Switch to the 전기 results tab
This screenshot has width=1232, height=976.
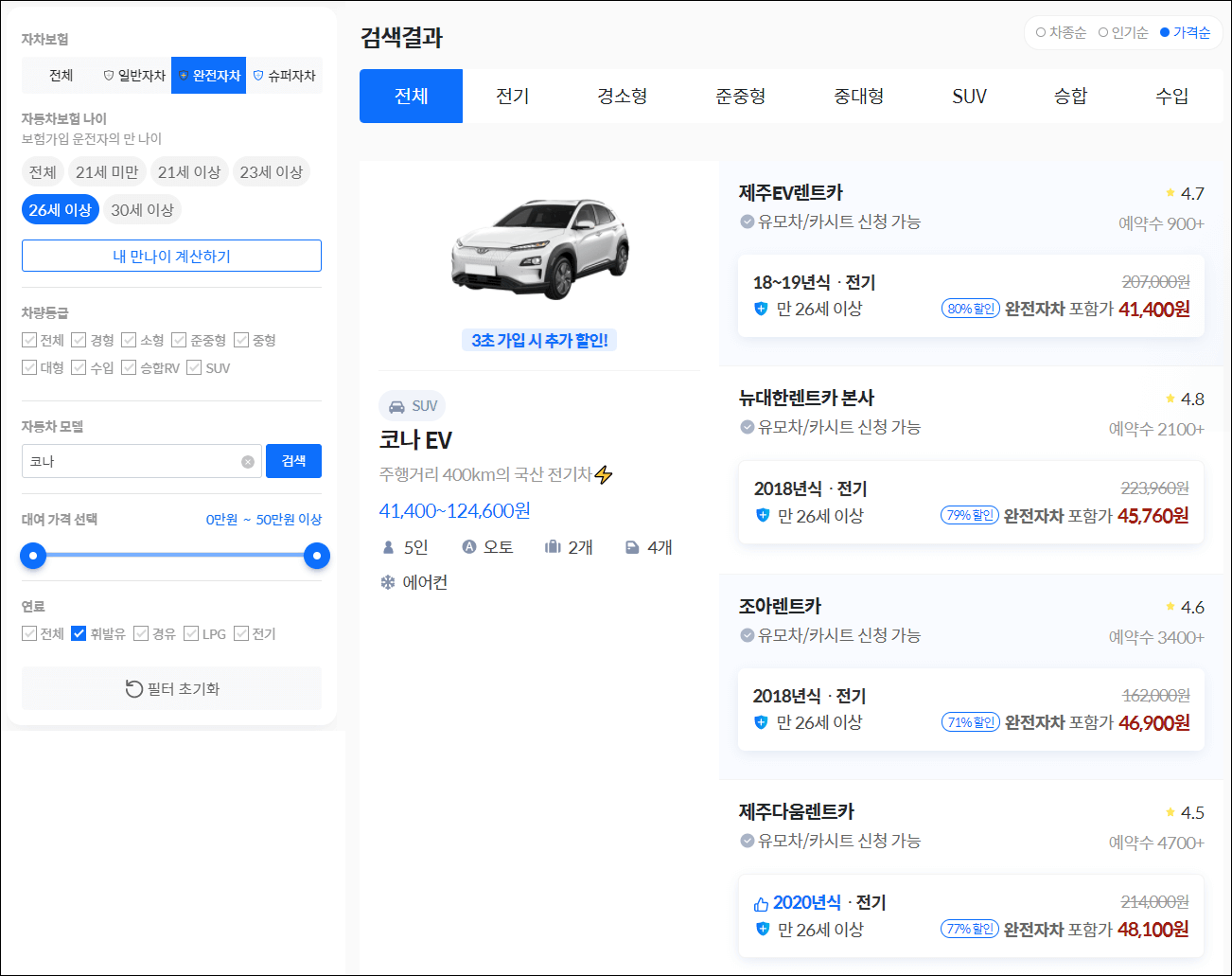513,96
